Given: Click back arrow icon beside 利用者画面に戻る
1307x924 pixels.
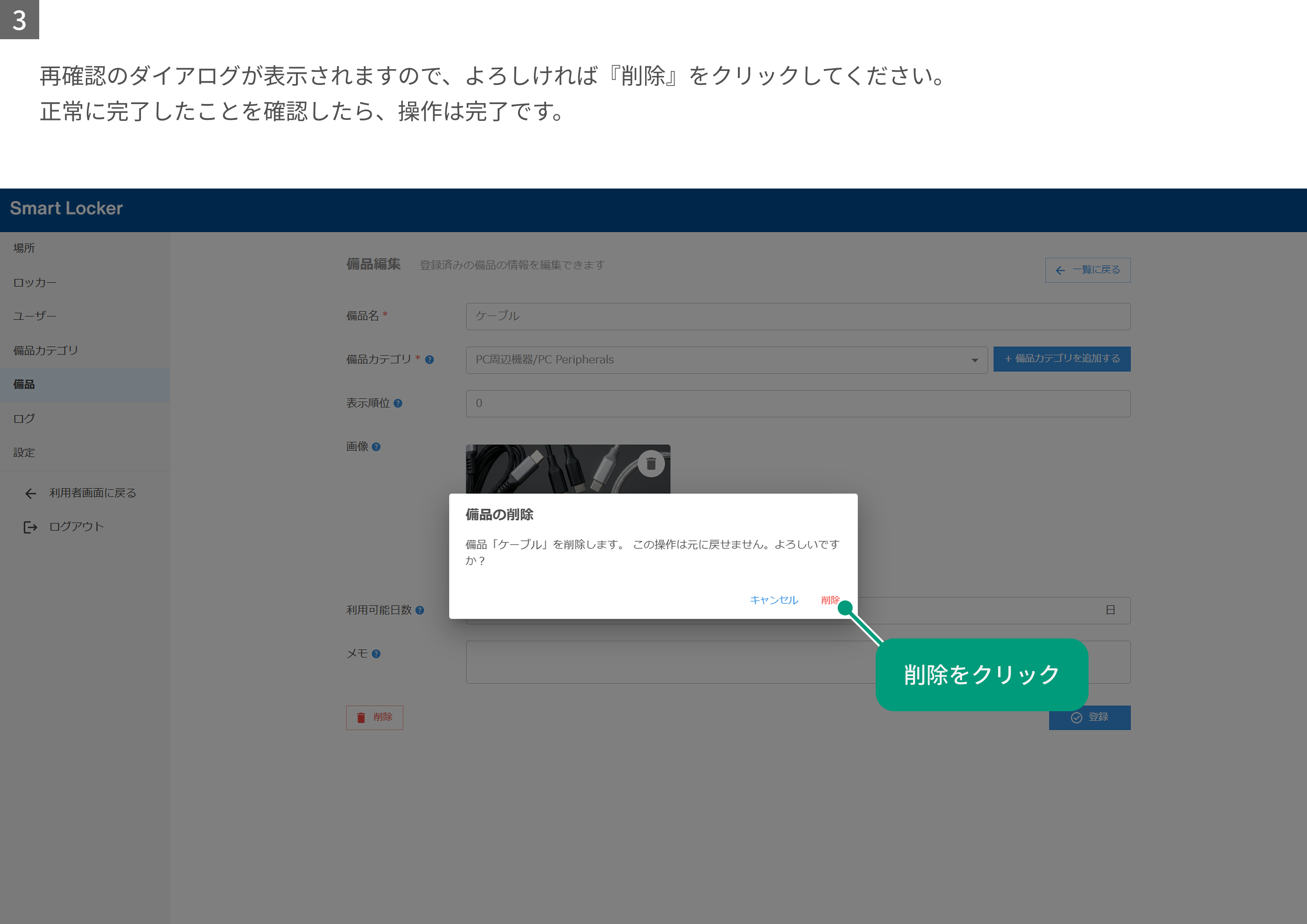Looking at the screenshot, I should (31, 493).
